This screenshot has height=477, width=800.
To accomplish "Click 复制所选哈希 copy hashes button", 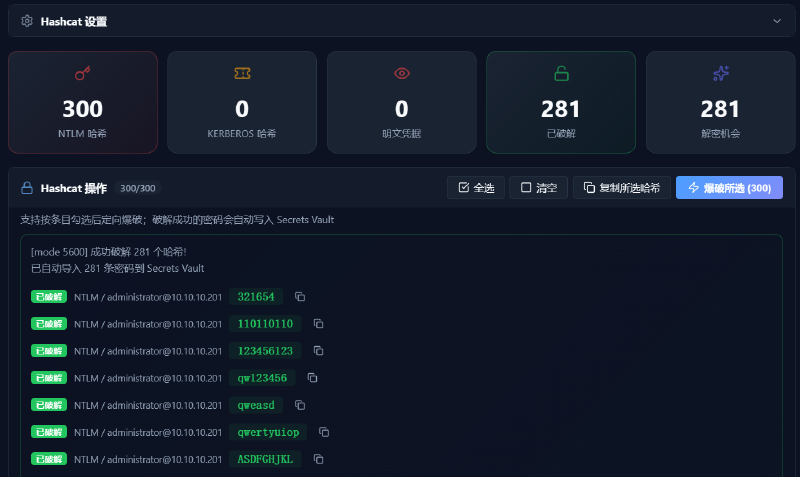I will (x=621, y=188).
